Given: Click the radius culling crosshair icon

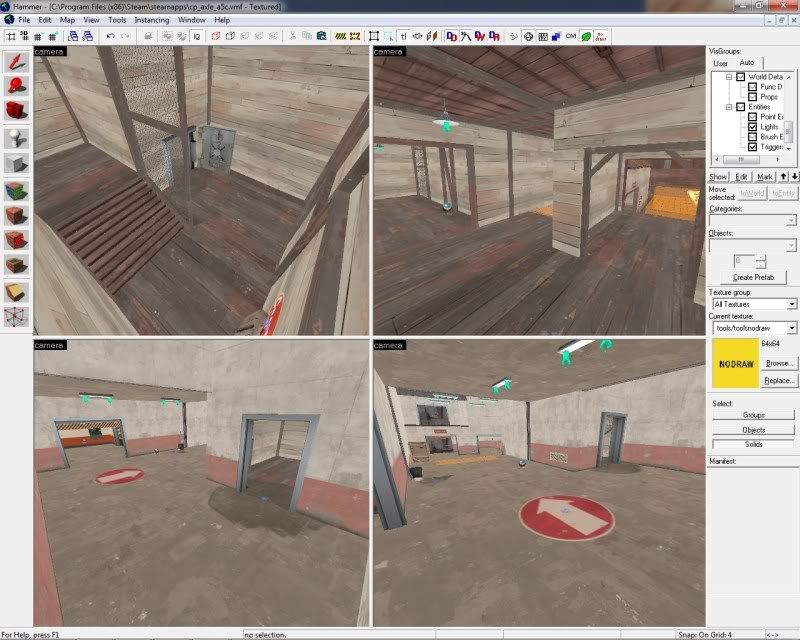Looking at the screenshot, I should click(x=528, y=36).
